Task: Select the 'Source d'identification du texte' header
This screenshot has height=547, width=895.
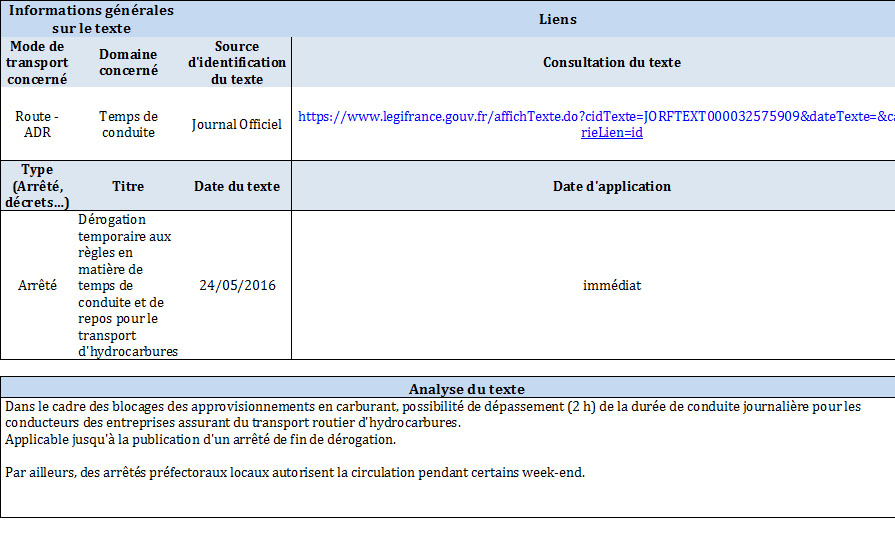Action: (237, 62)
